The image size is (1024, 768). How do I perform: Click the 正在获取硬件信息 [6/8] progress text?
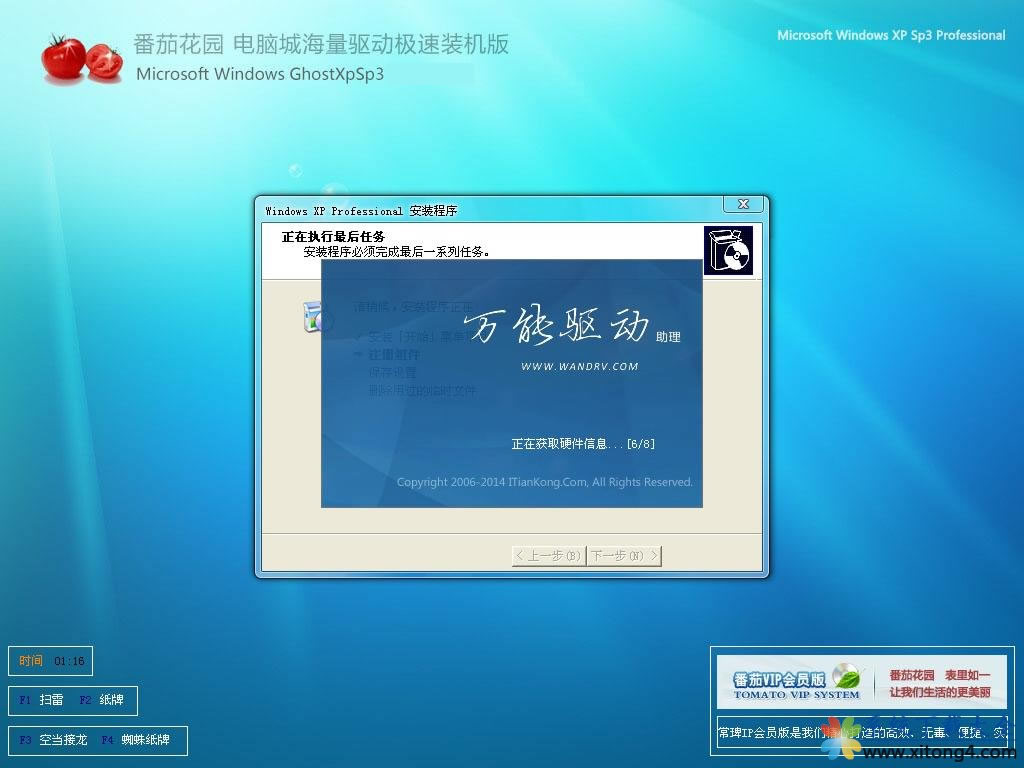(583, 444)
